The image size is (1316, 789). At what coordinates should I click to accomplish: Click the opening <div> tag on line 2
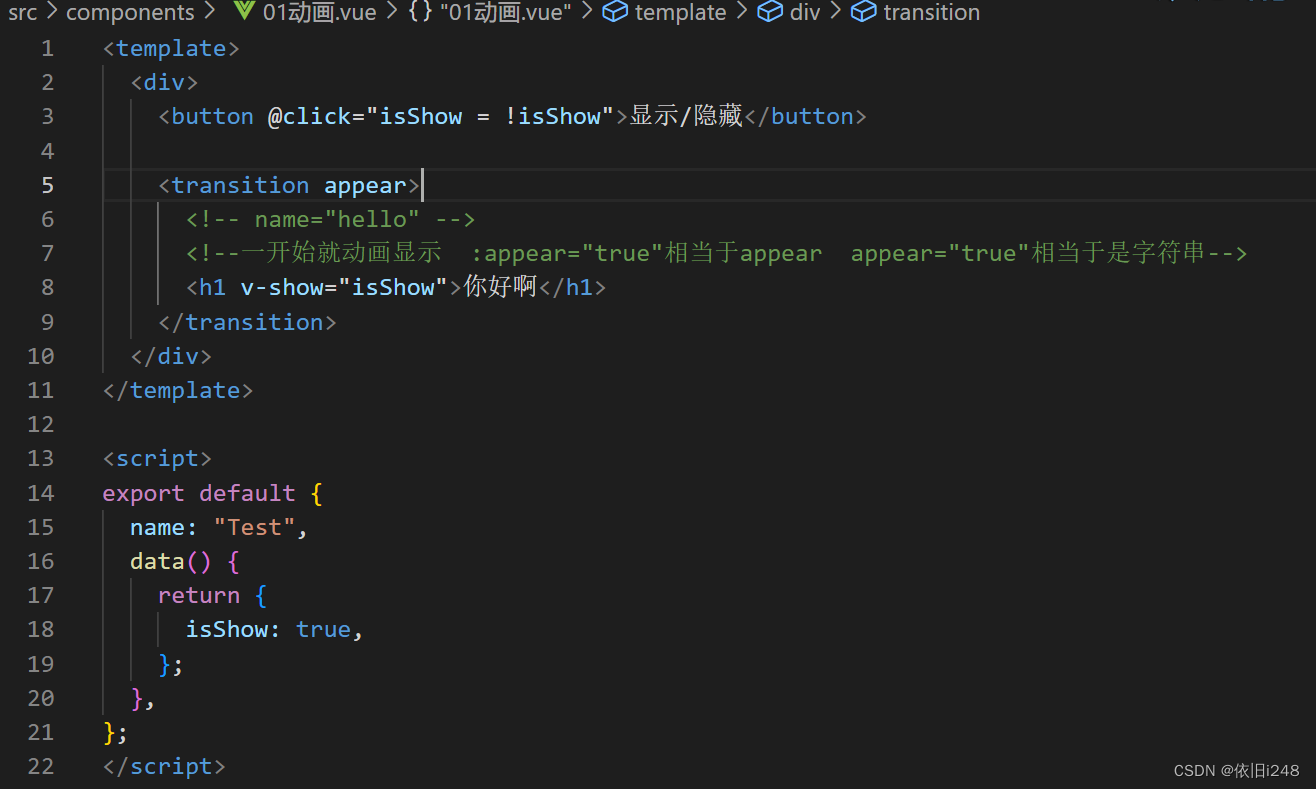pyautogui.click(x=164, y=82)
